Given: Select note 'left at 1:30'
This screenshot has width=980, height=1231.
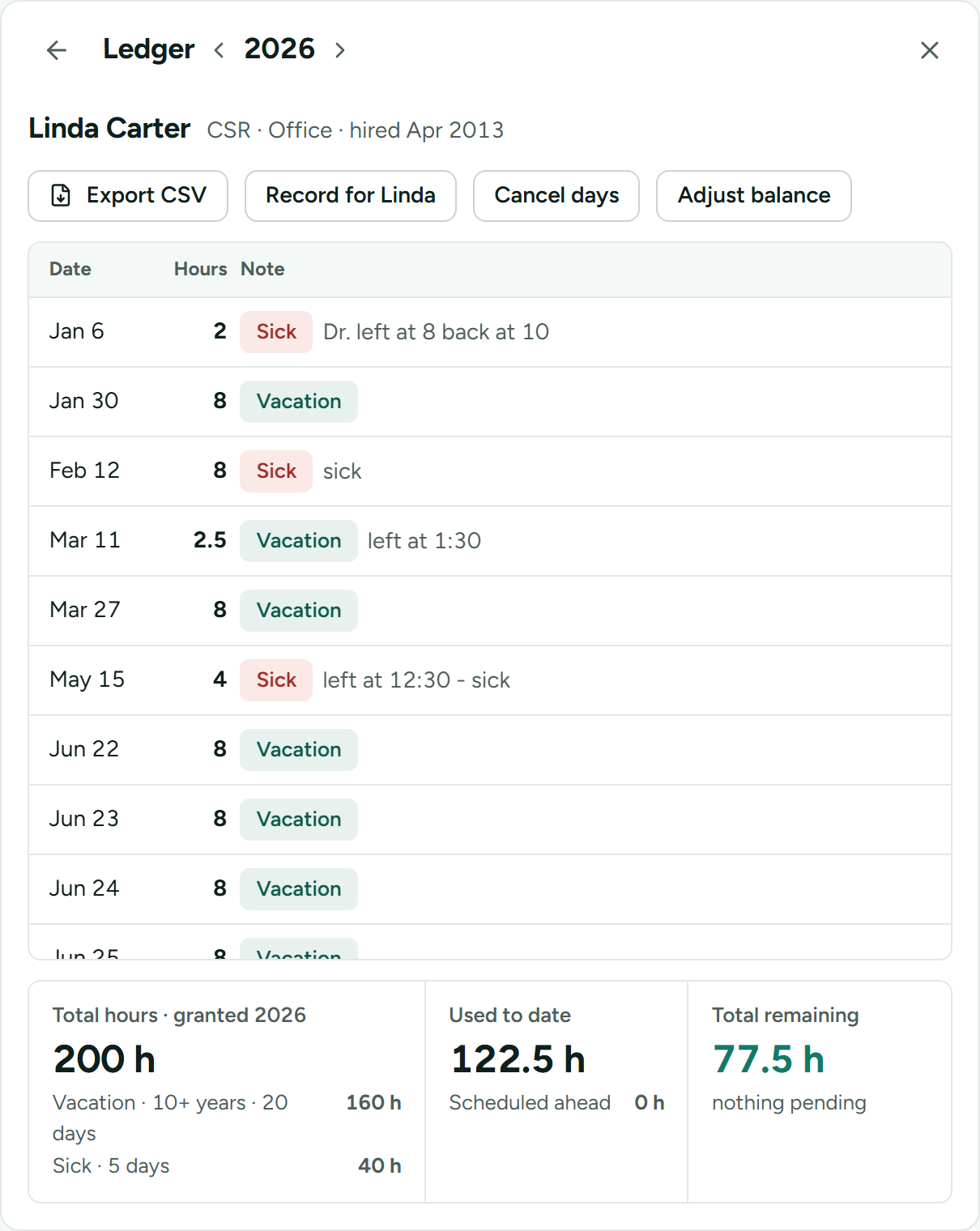Looking at the screenshot, I should pyautogui.click(x=424, y=541).
